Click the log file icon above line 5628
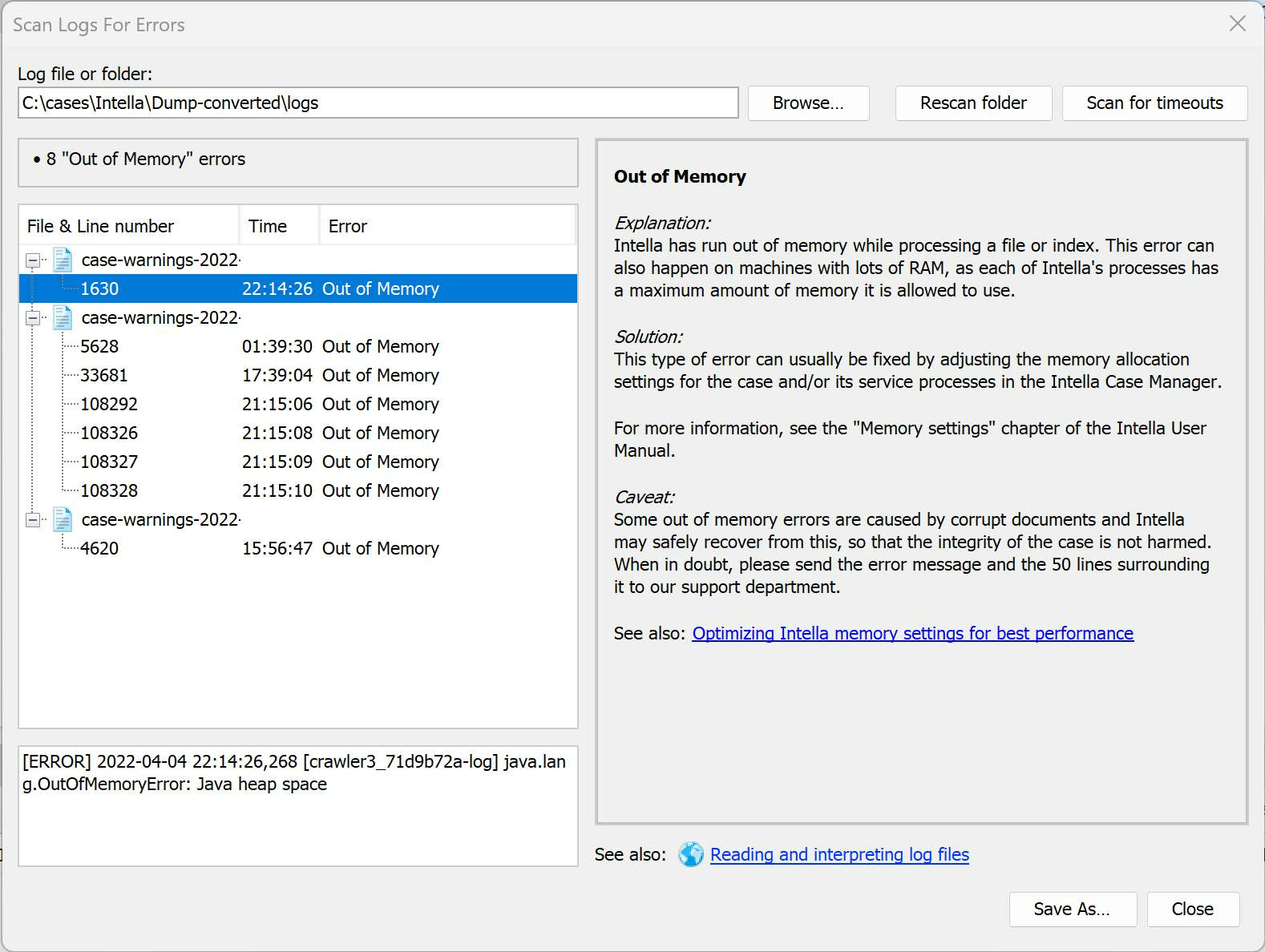The image size is (1265, 952). tap(63, 317)
